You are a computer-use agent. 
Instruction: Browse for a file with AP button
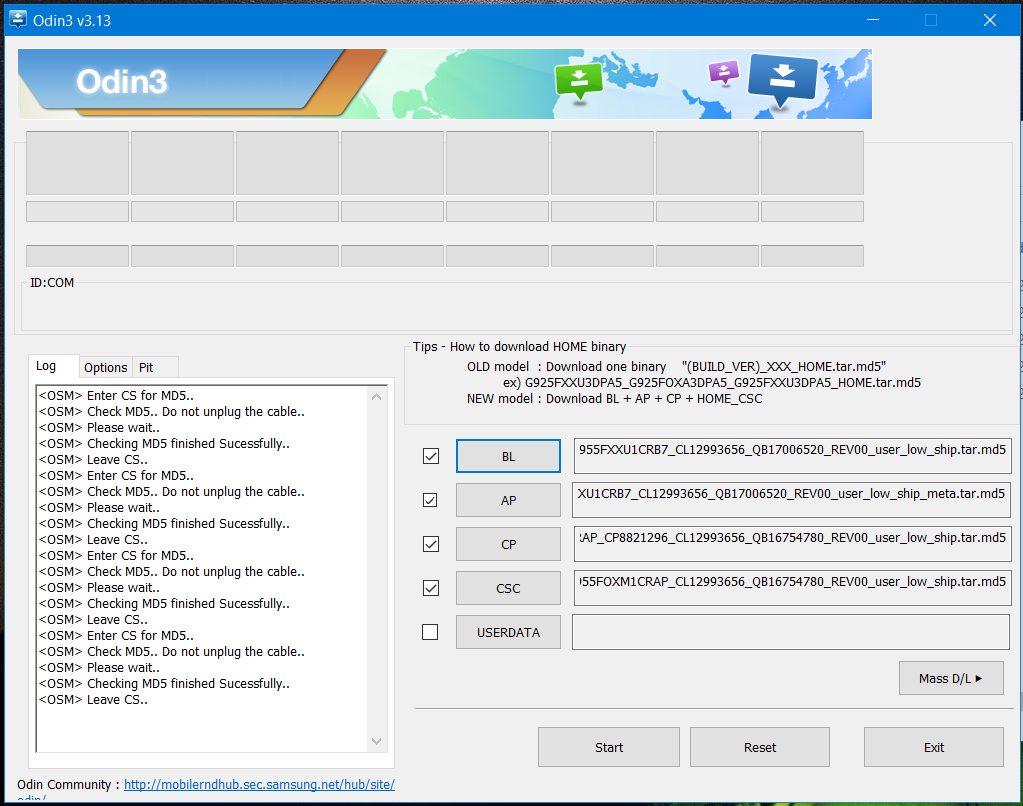click(508, 500)
